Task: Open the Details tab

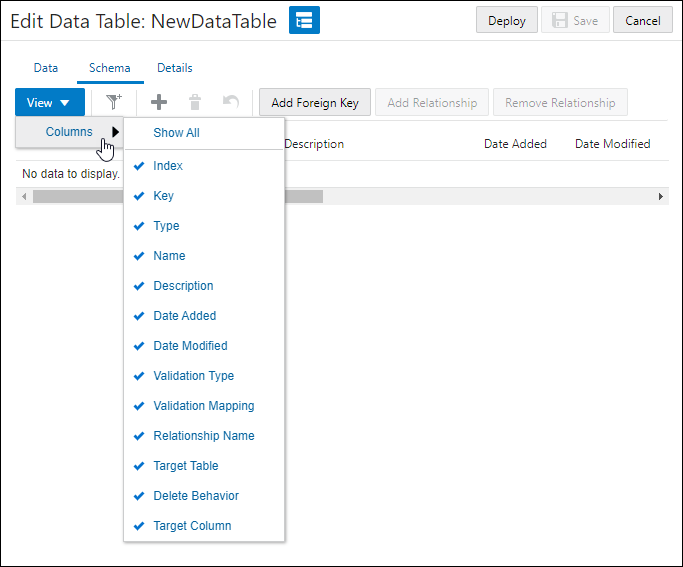Action: [175, 68]
